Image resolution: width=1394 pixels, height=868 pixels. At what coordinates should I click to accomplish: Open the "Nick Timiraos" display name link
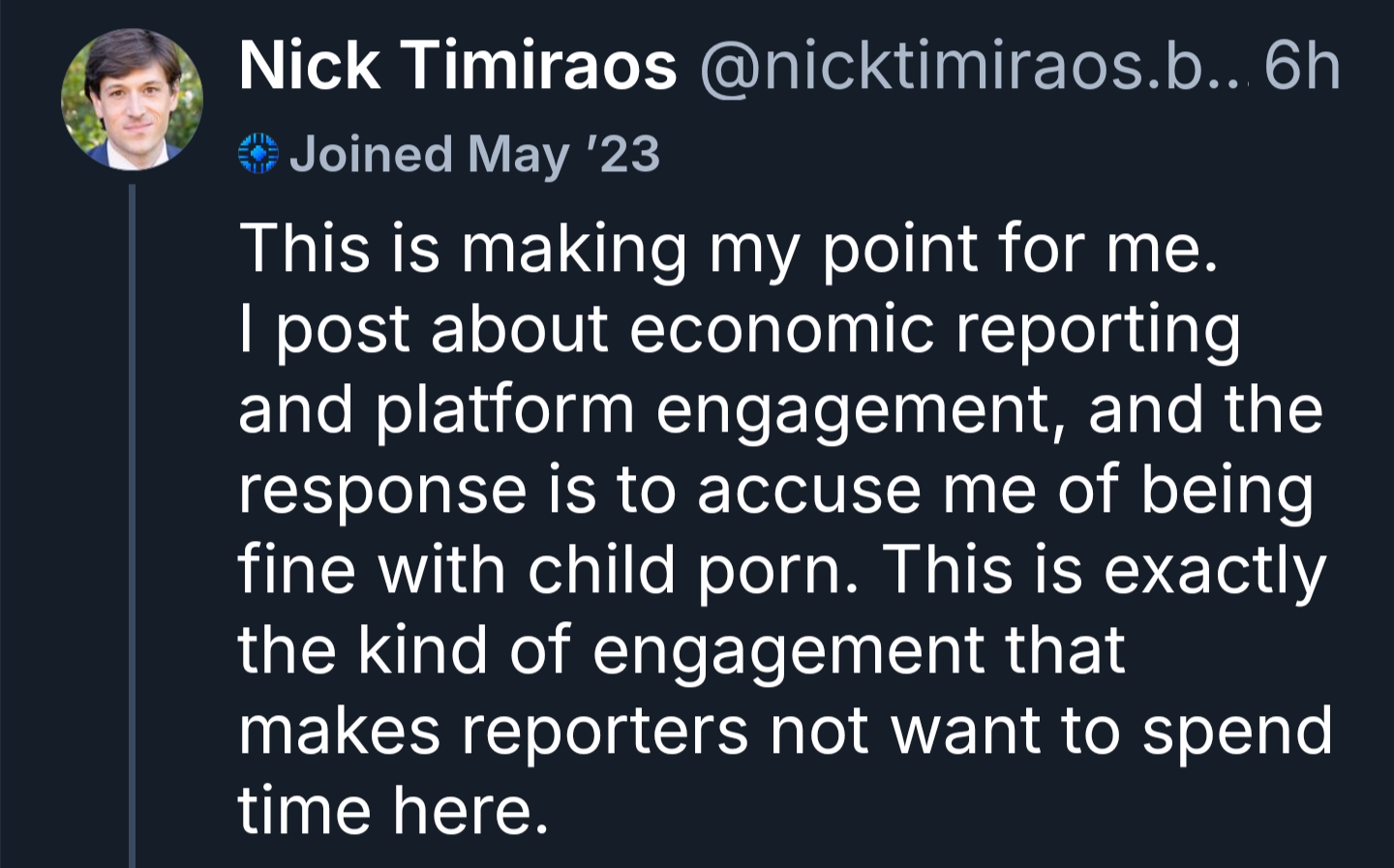457,67
